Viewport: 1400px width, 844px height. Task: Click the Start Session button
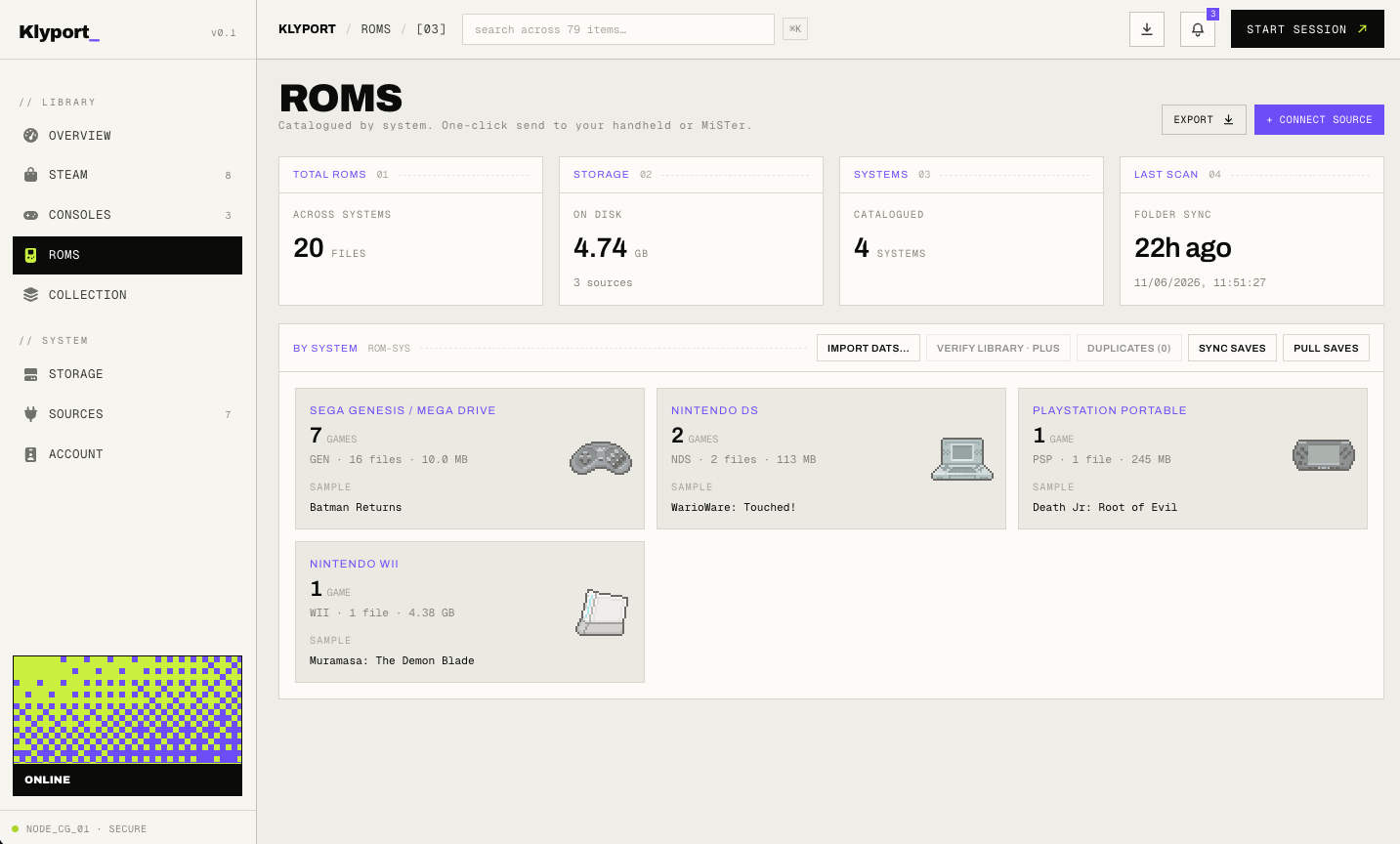pyautogui.click(x=1307, y=29)
